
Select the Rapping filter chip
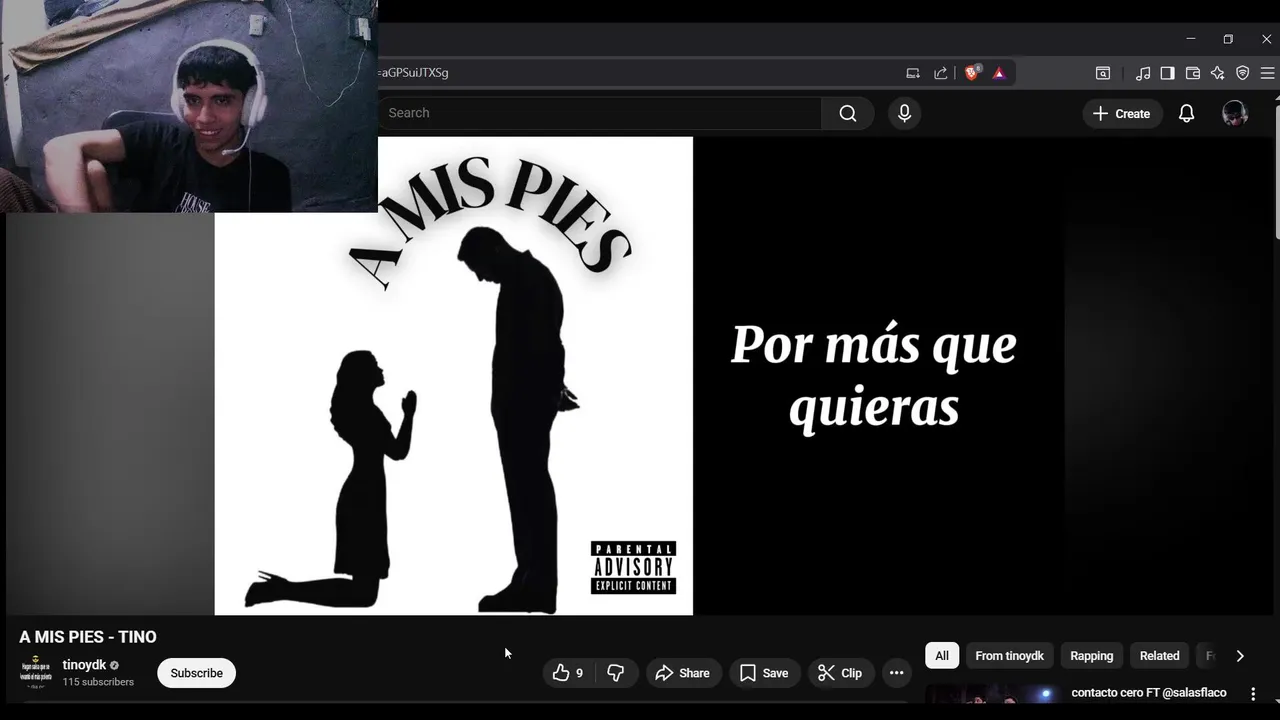pos(1091,656)
